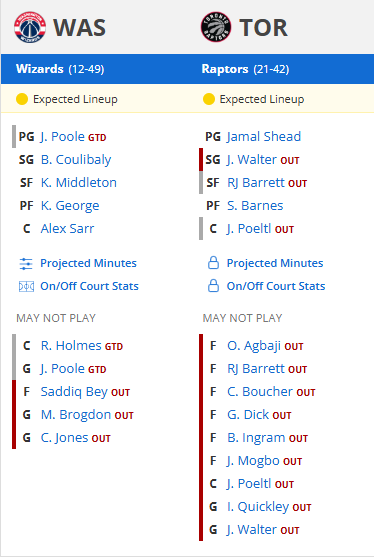The height and width of the screenshot is (557, 374).
Task: Click the Washington Wizards team logo
Action: click(30, 27)
